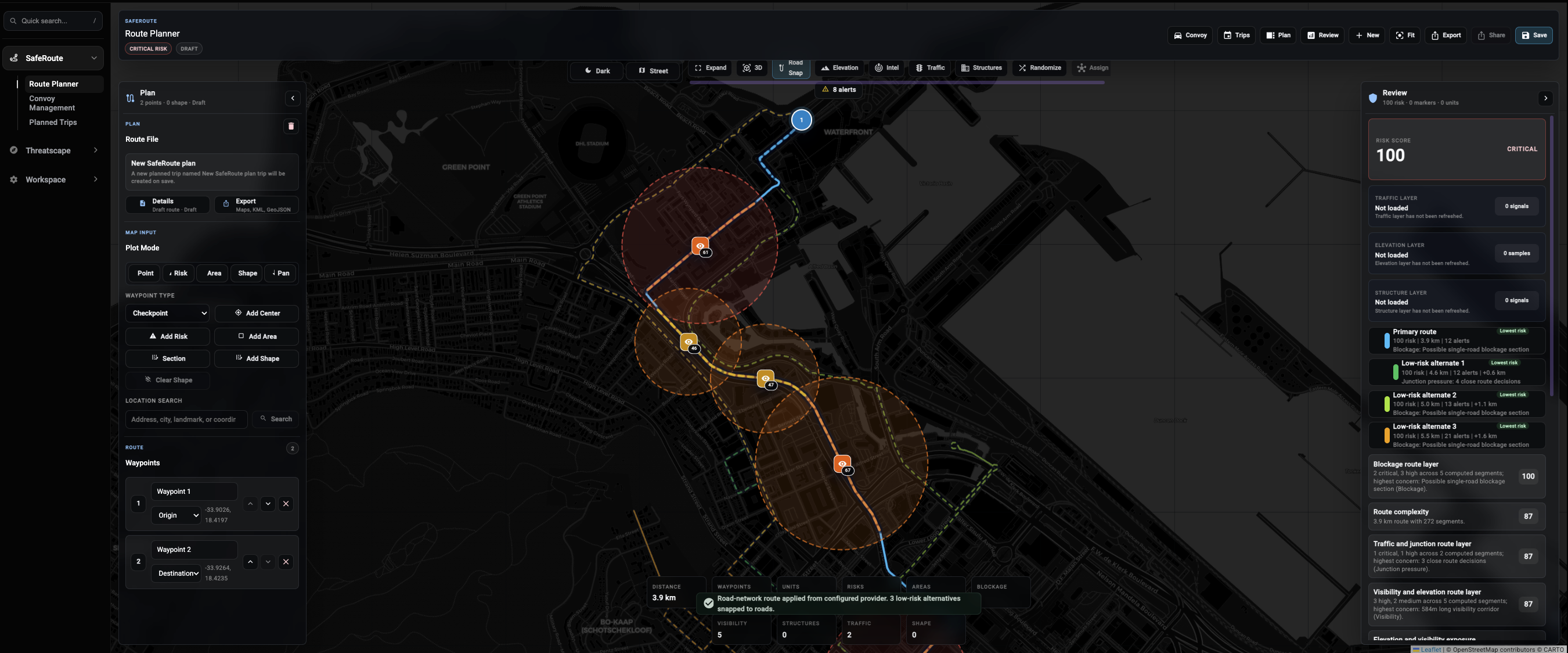Enable the Traffic layer
The image size is (1568, 653).
click(930, 67)
